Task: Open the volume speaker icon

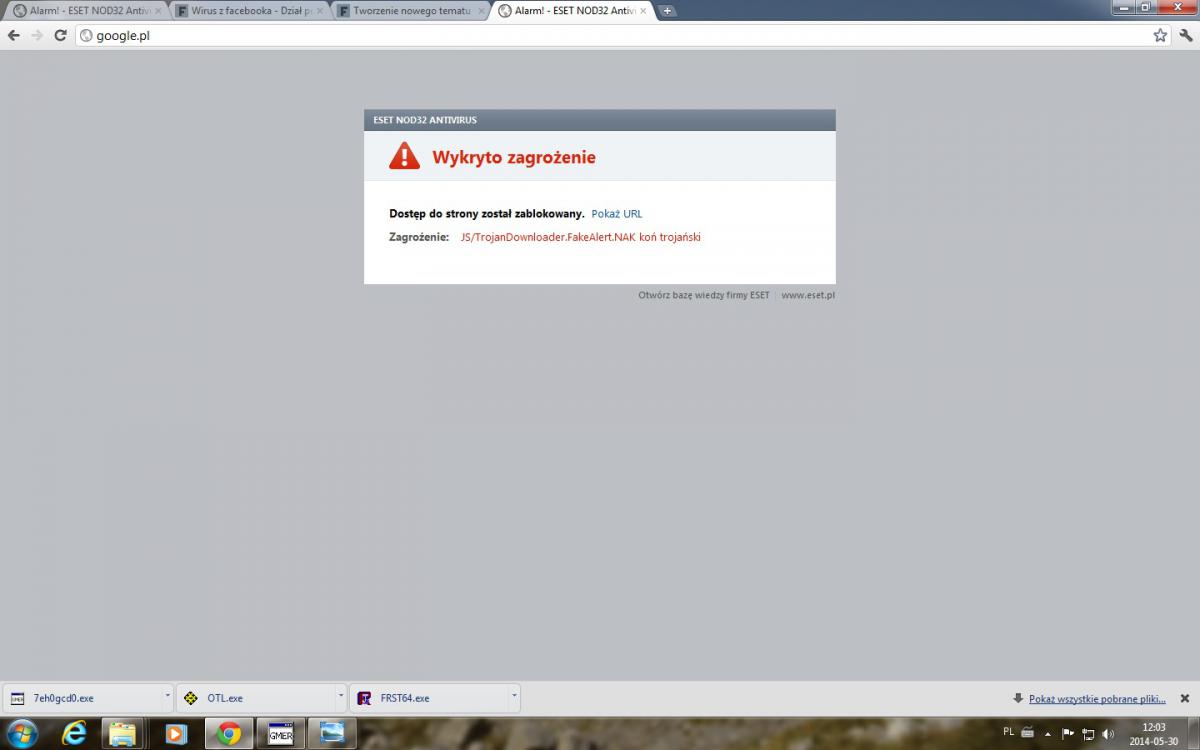Action: tap(1108, 733)
